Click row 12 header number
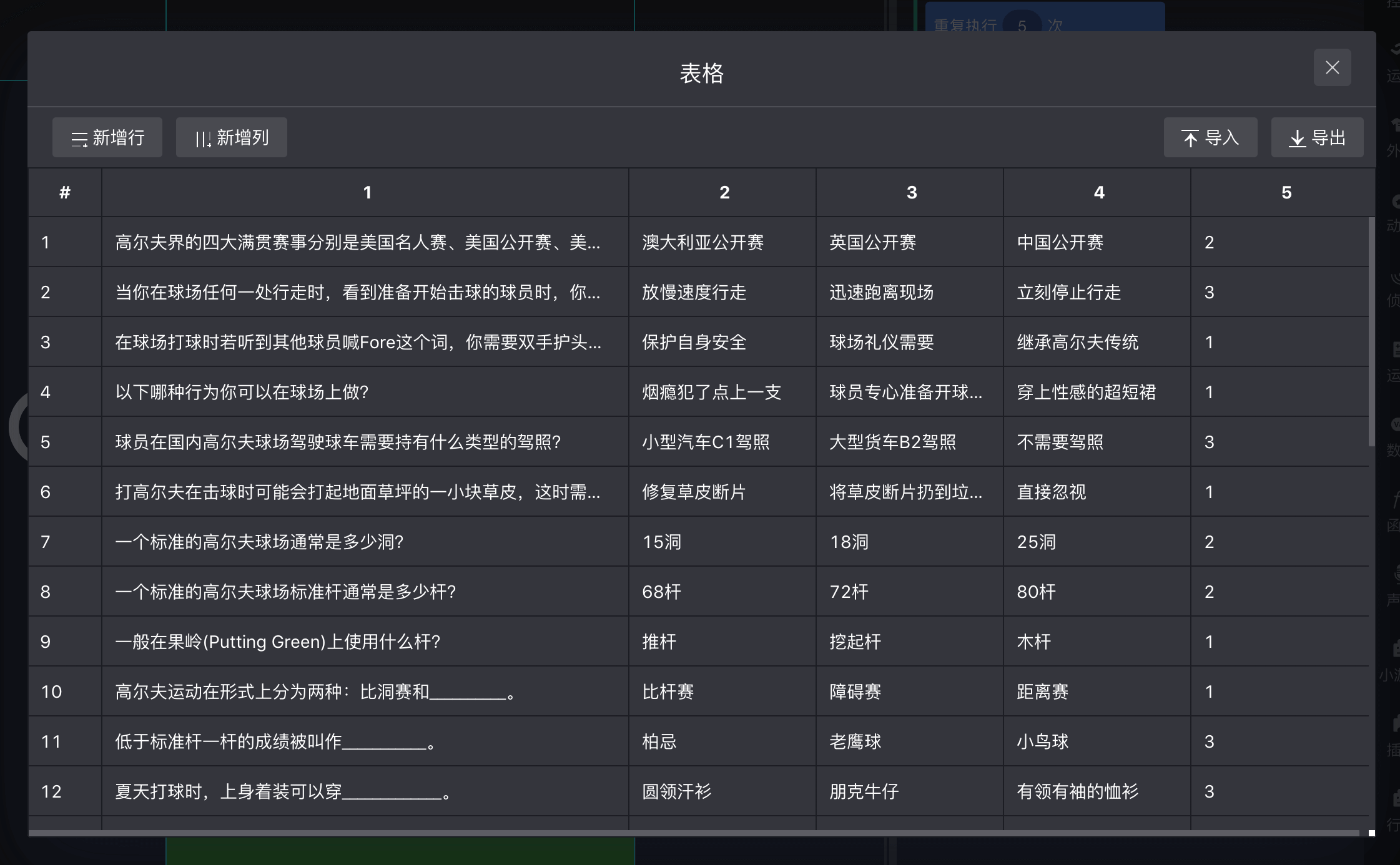Viewport: 1400px width, 865px height. [x=51, y=791]
